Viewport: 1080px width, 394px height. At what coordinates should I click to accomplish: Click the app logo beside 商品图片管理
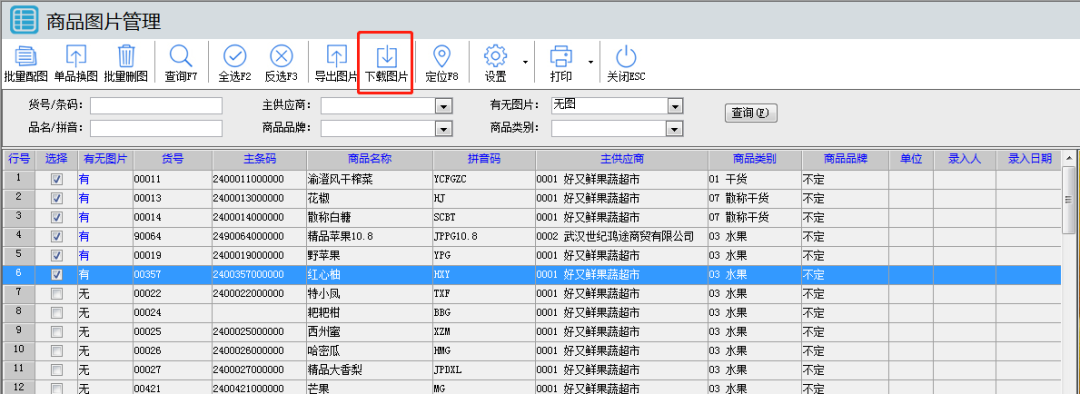click(x=24, y=21)
